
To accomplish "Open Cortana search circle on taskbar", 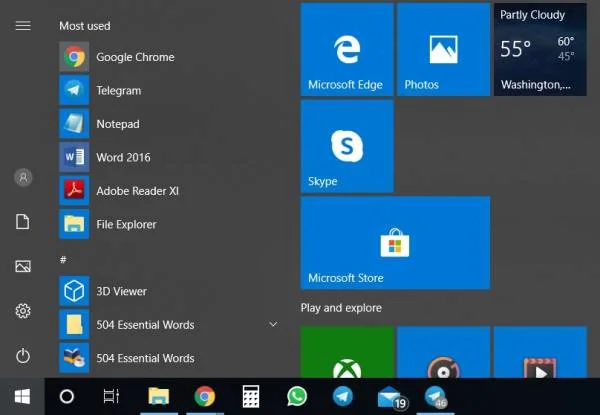I will (67, 396).
